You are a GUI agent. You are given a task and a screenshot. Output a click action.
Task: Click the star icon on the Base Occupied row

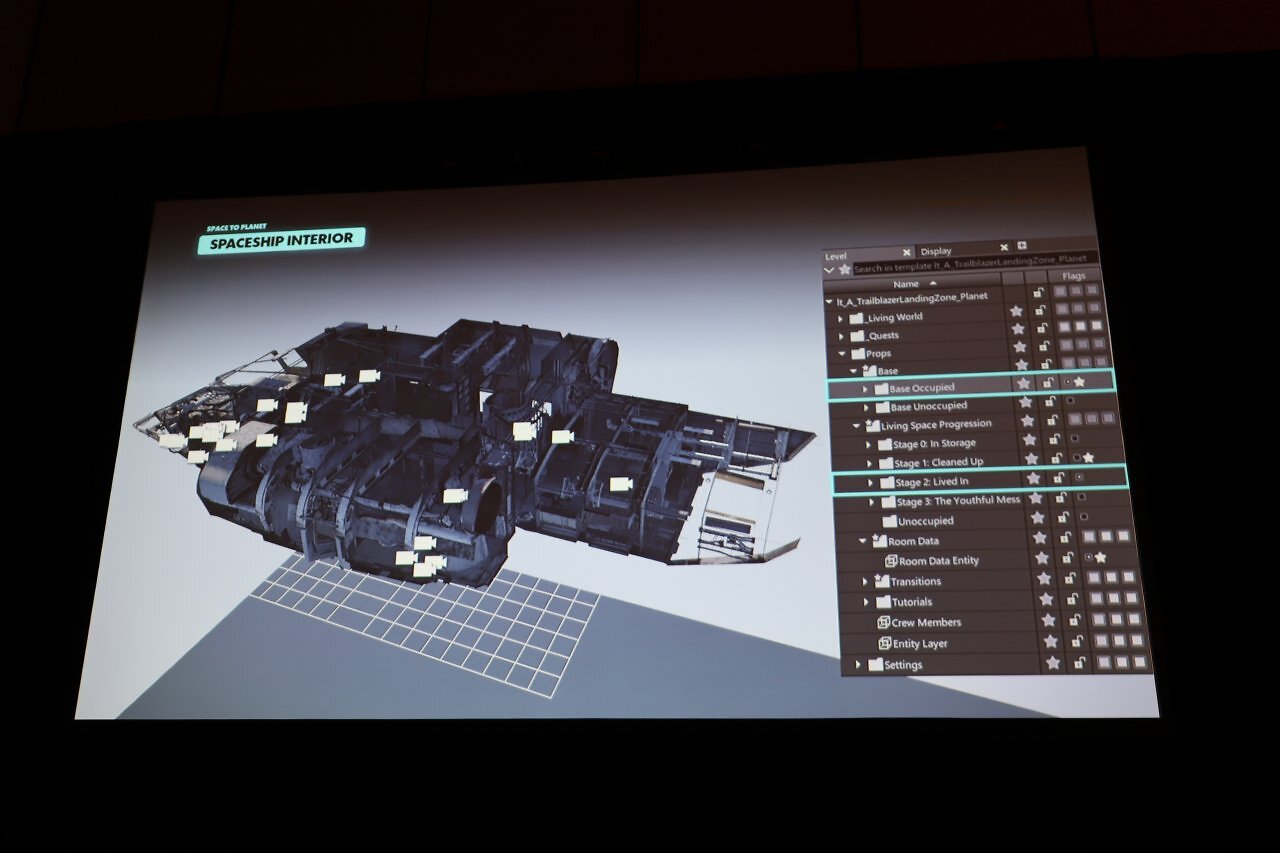tap(1023, 383)
